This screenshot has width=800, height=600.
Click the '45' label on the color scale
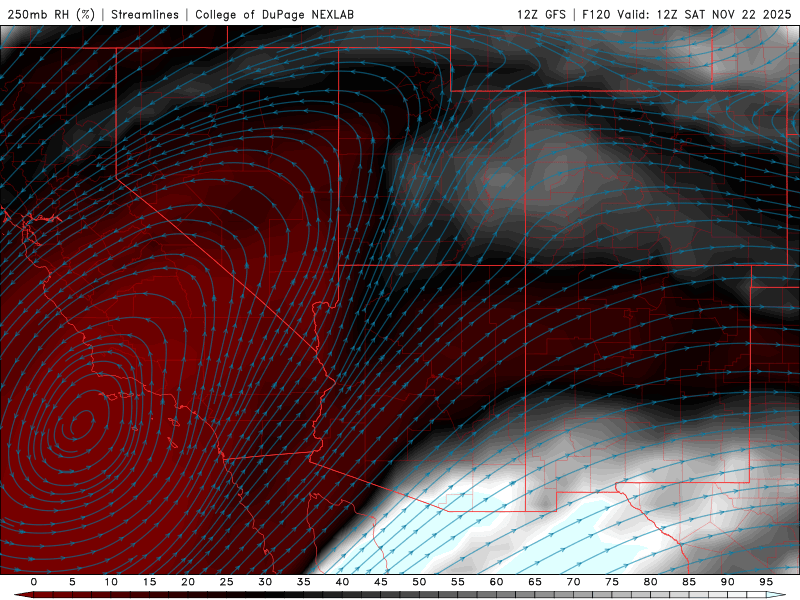click(381, 582)
